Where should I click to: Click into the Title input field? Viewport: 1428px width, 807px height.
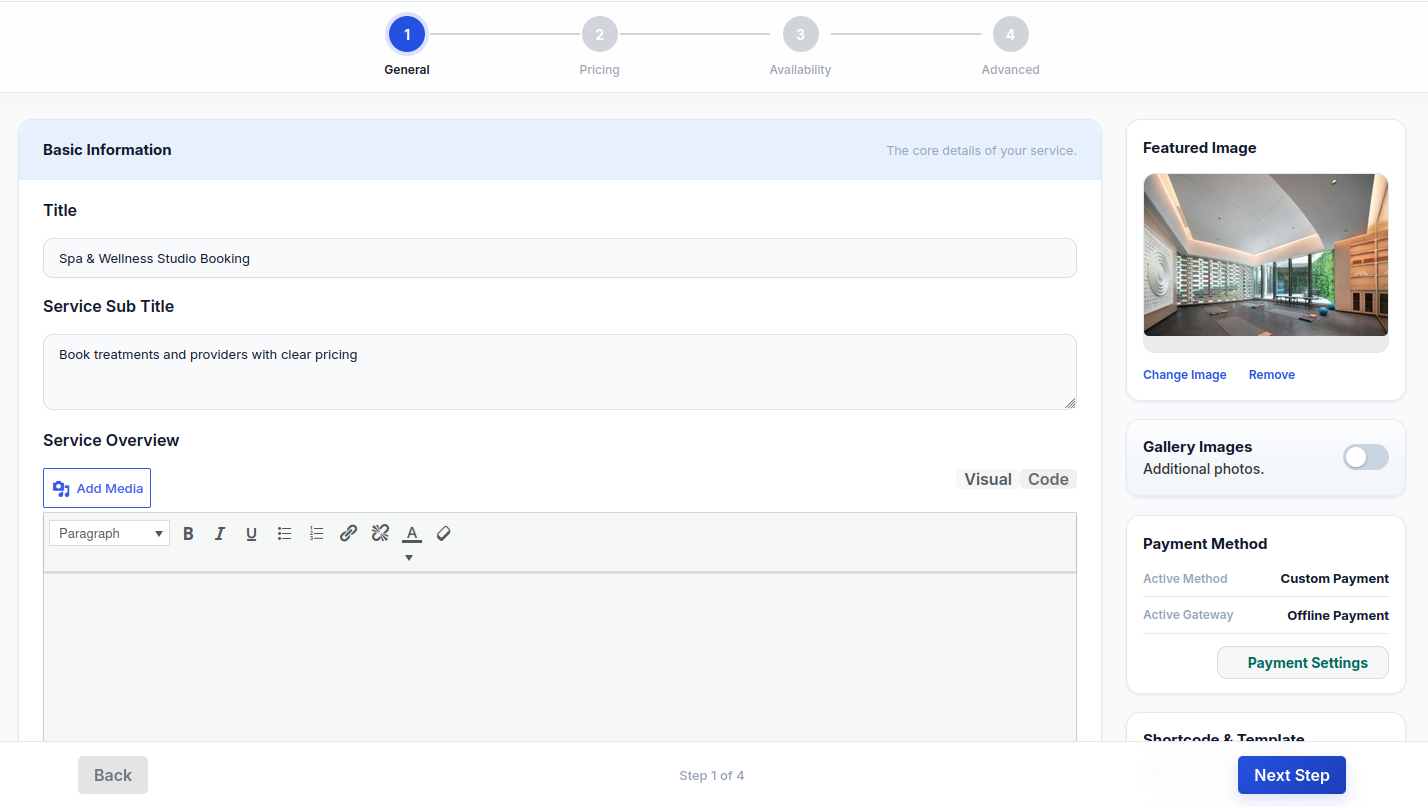click(560, 258)
